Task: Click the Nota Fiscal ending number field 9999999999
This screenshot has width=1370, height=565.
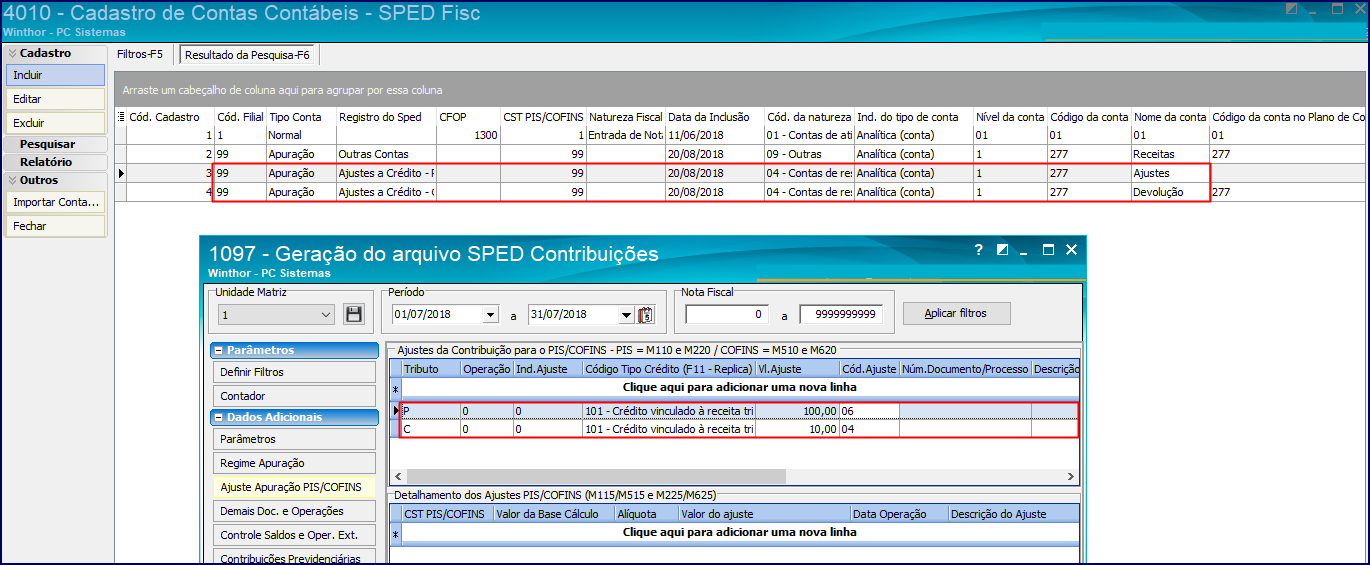Action: (841, 315)
